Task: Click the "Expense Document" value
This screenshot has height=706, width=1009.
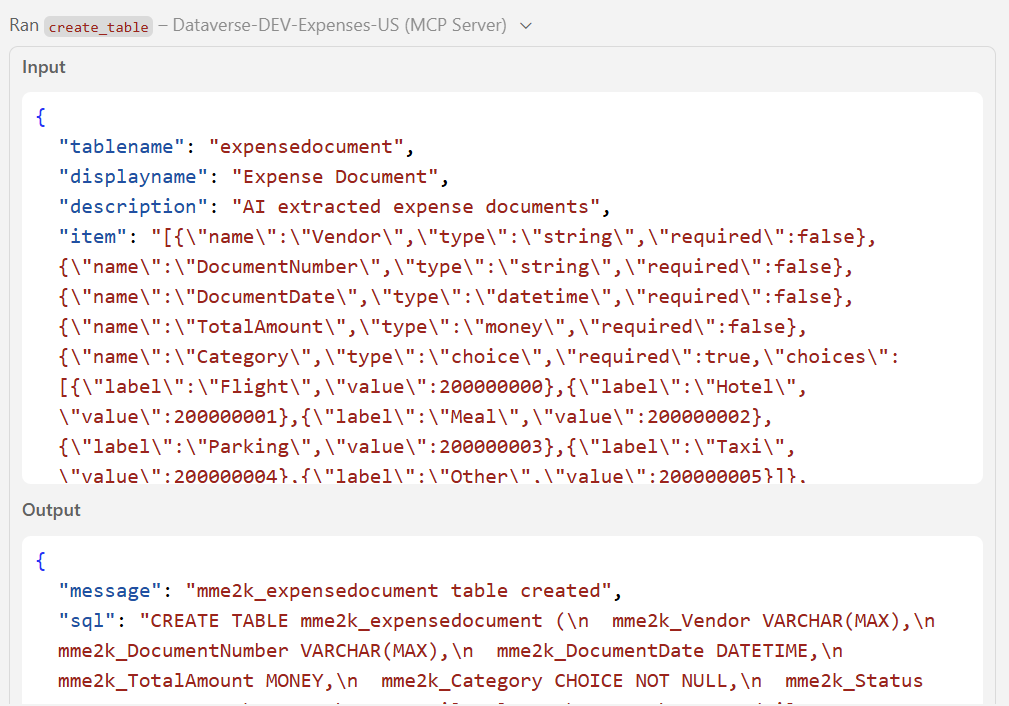Action: tap(335, 177)
